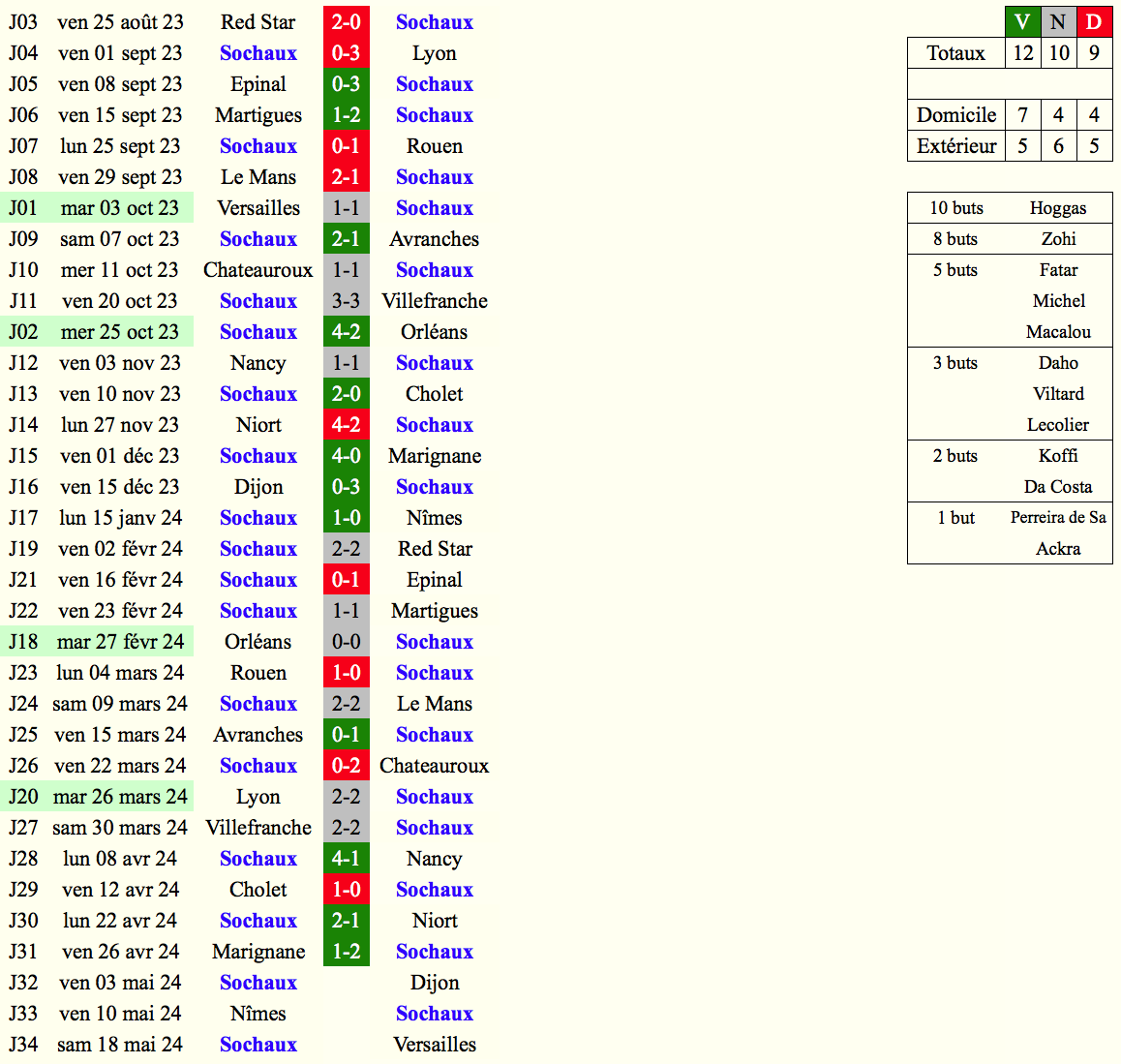1121x1064 pixels.
Task: Click the highlighted date mar 26 mars 24
Action: [x=120, y=797]
